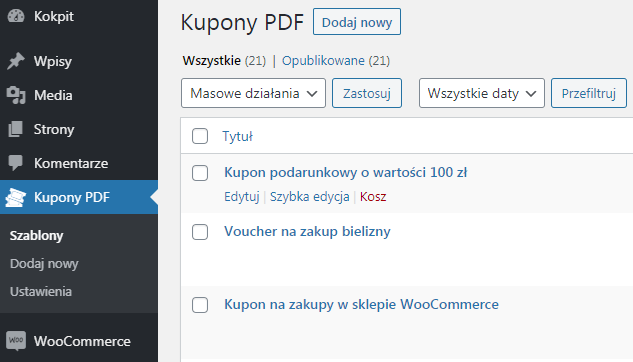Click the Kokpit dashboard gauge icon

point(16,16)
